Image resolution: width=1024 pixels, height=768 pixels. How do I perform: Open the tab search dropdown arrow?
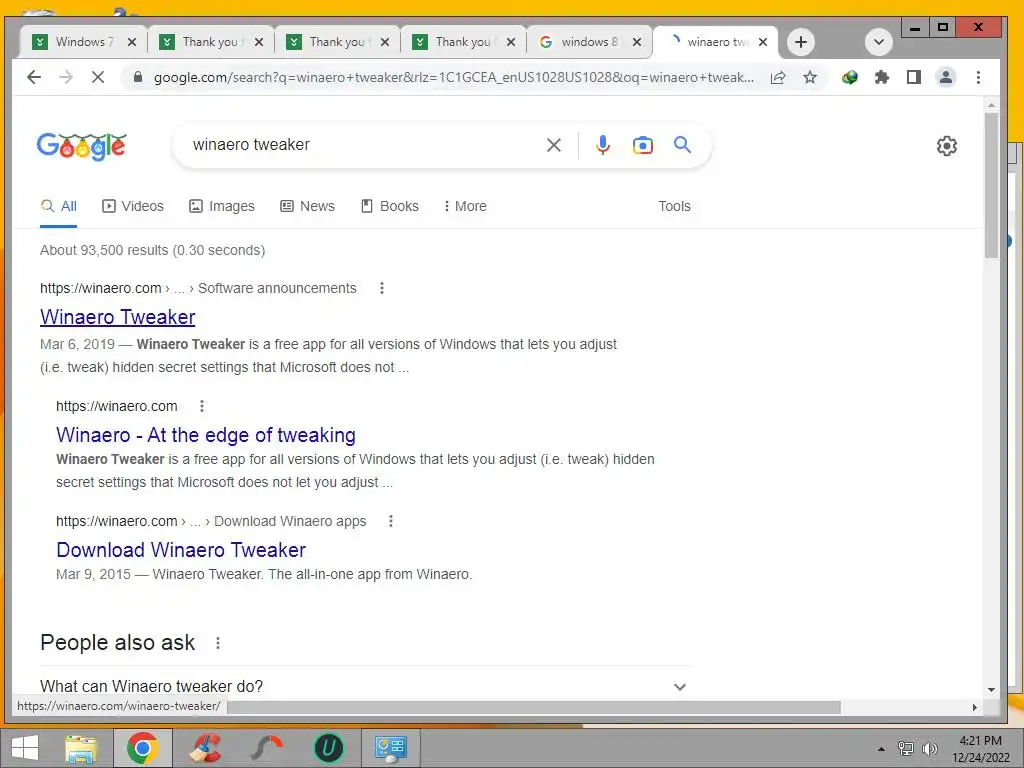(879, 42)
